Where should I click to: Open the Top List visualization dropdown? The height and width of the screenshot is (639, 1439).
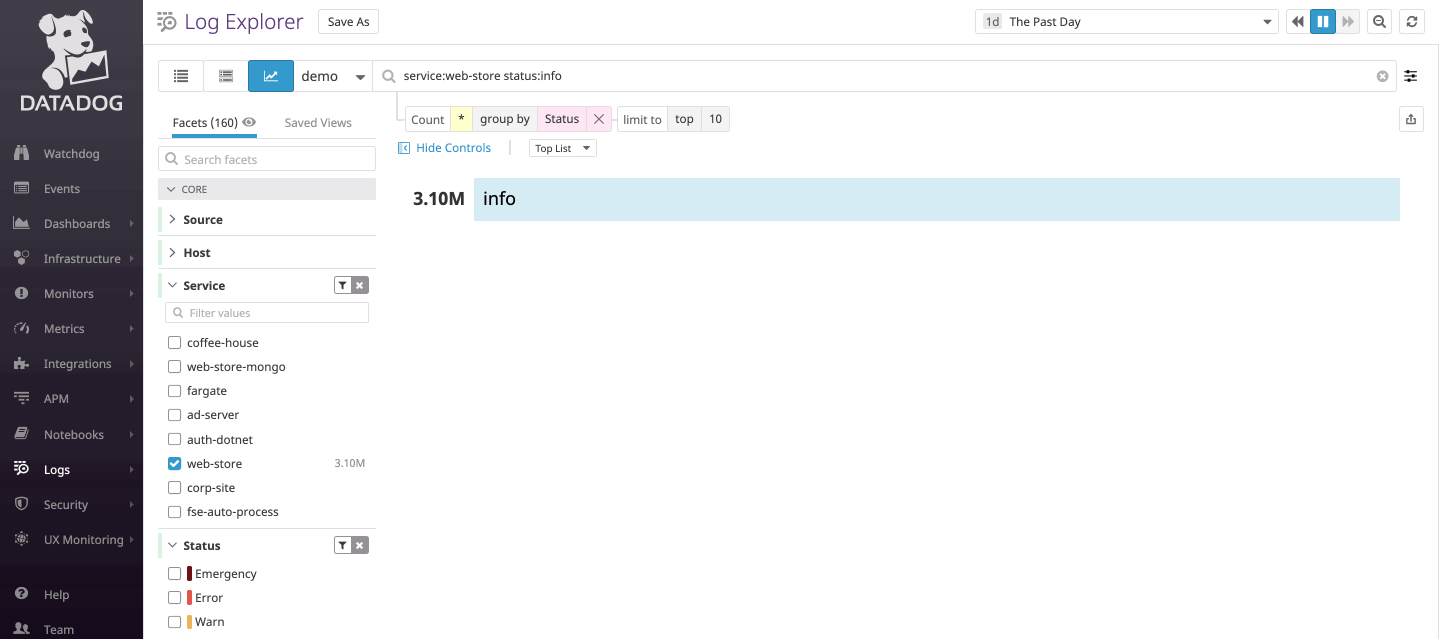coord(562,148)
